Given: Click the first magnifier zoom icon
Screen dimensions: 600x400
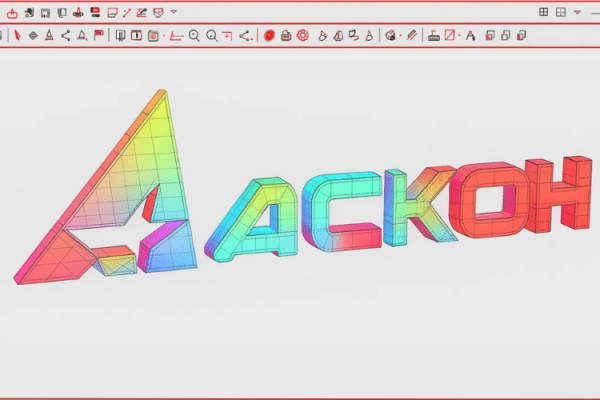Looking at the screenshot, I should [x=194, y=36].
